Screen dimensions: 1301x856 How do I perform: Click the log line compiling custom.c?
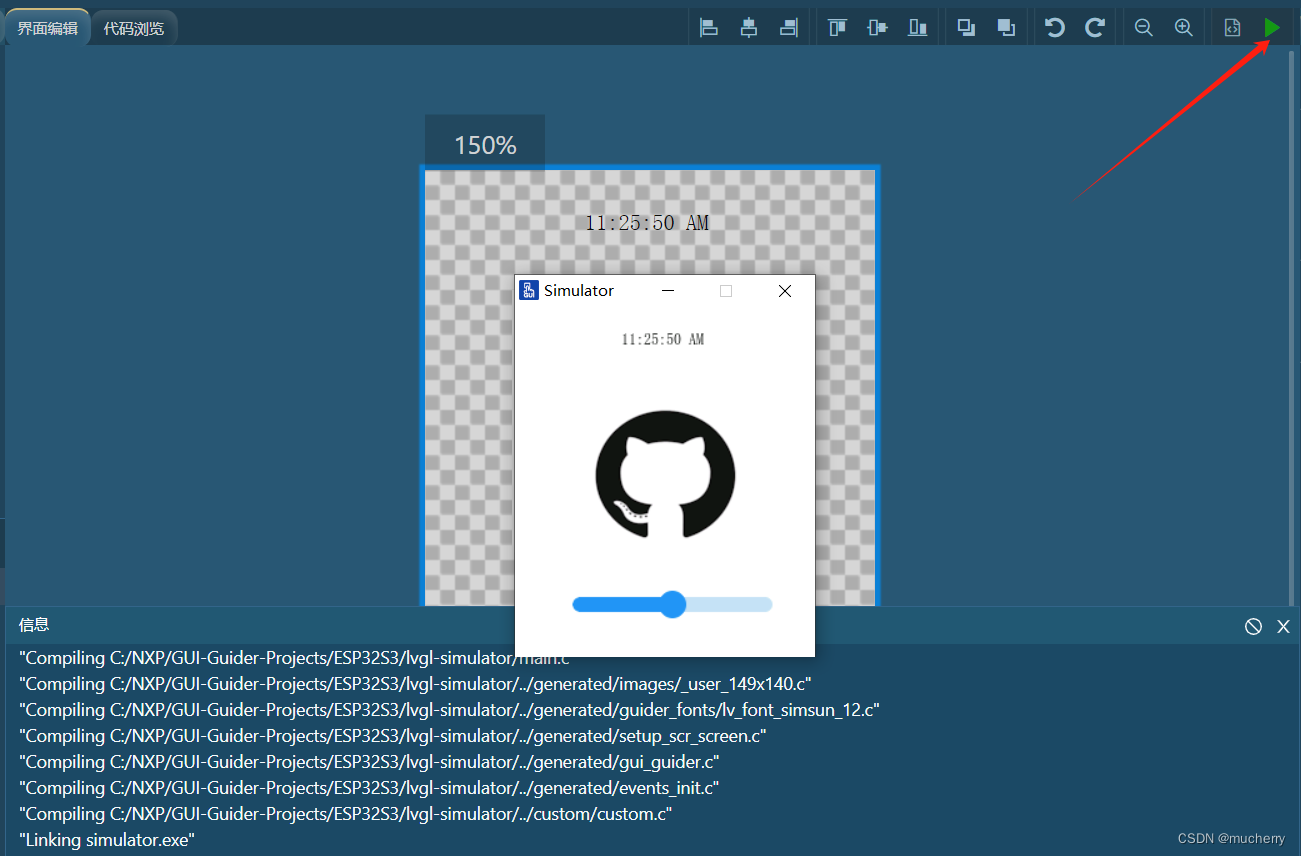coord(346,814)
